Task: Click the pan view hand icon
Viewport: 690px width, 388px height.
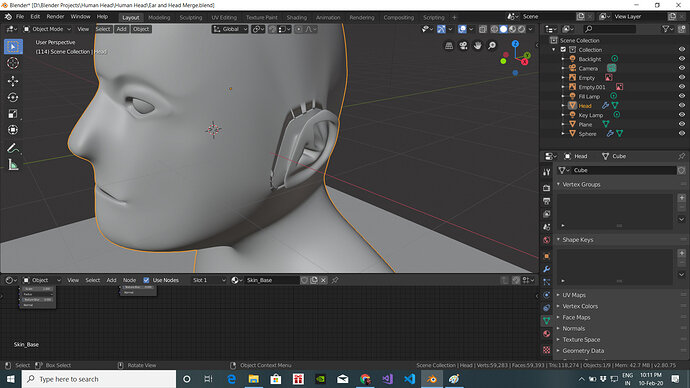Action: (x=477, y=46)
